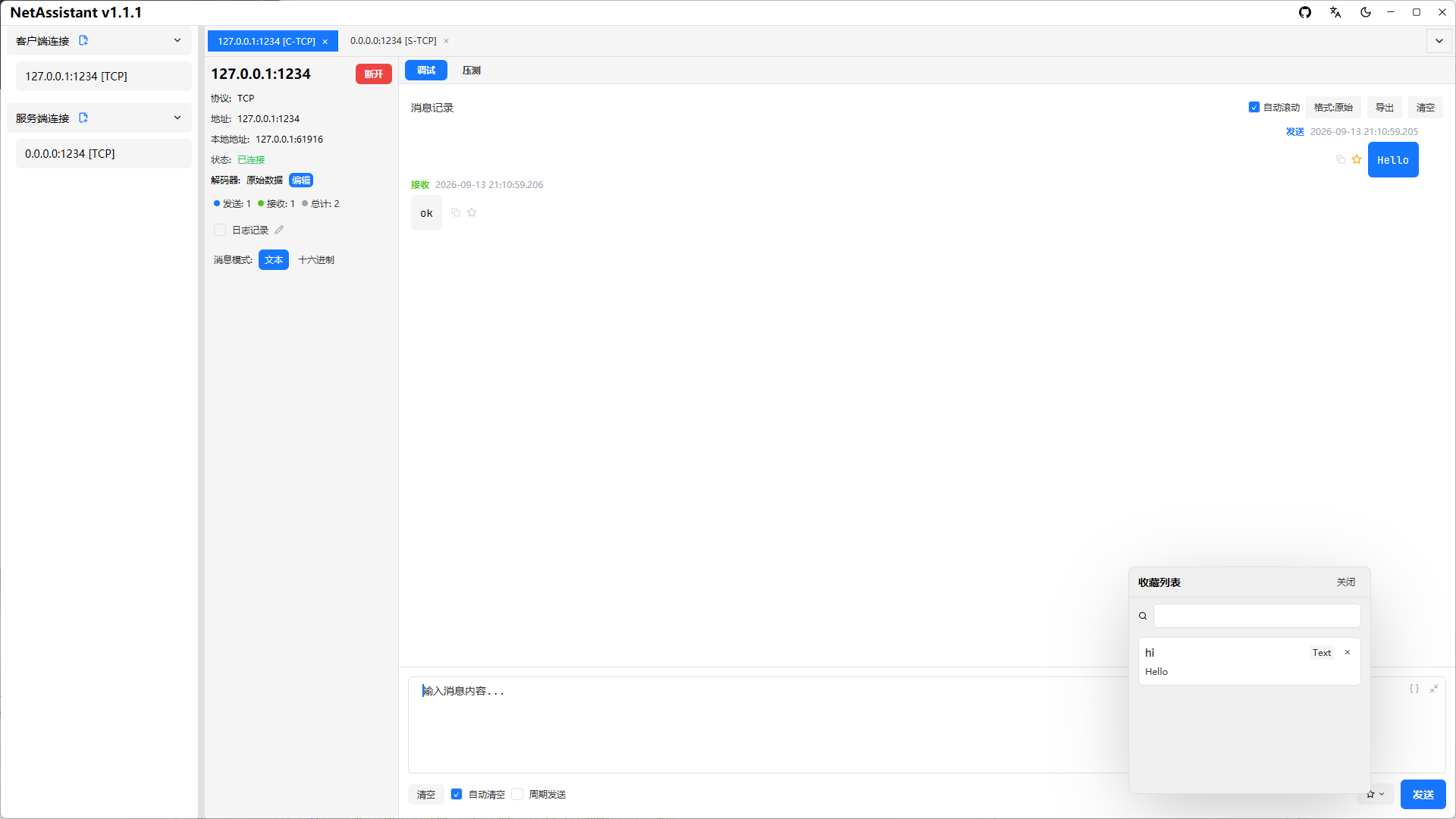The image size is (1456, 819).
Task: Open the tab list dropdown chevron
Action: (x=1439, y=41)
